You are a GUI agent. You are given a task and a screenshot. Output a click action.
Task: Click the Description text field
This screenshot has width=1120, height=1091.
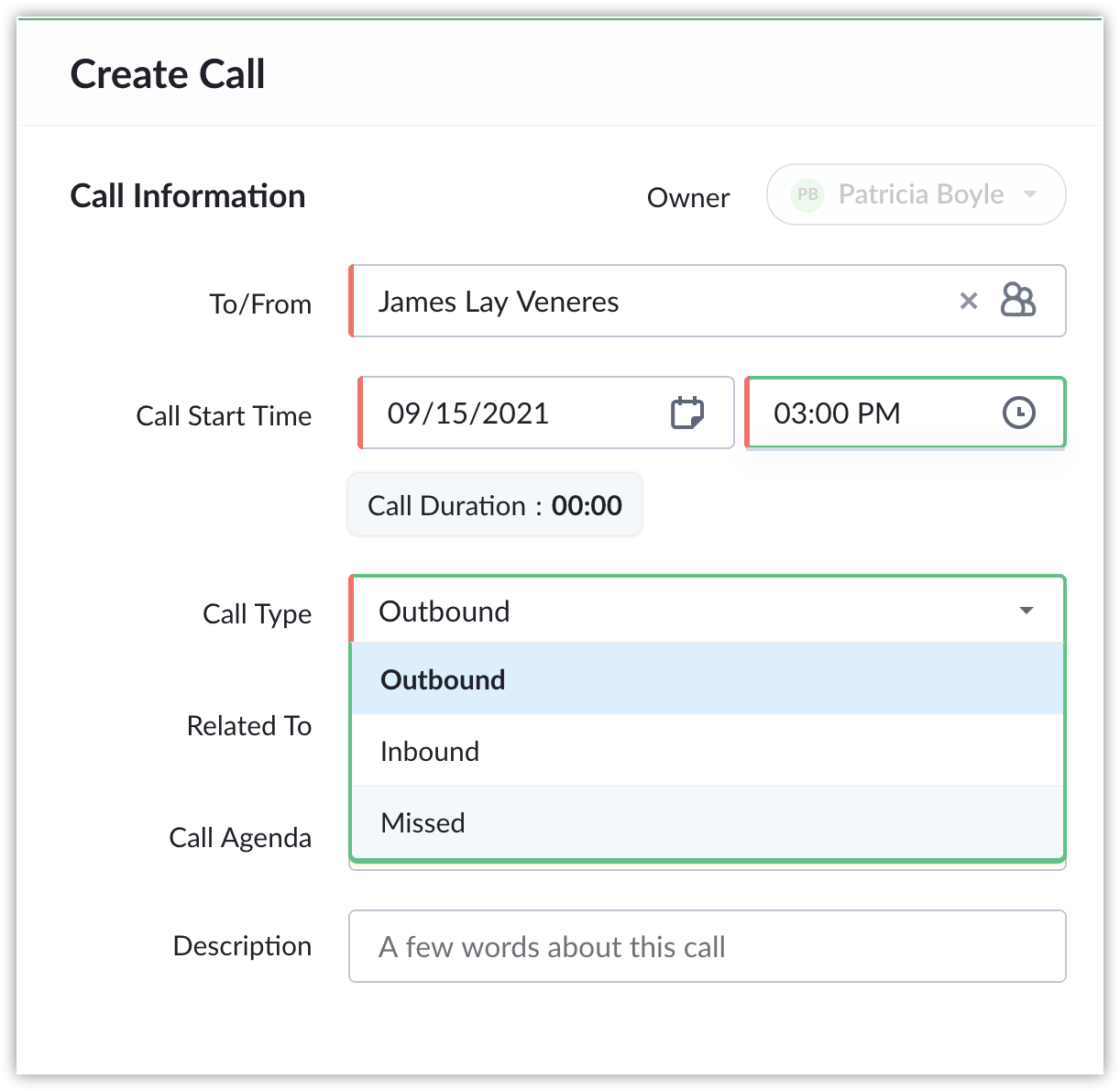708,946
